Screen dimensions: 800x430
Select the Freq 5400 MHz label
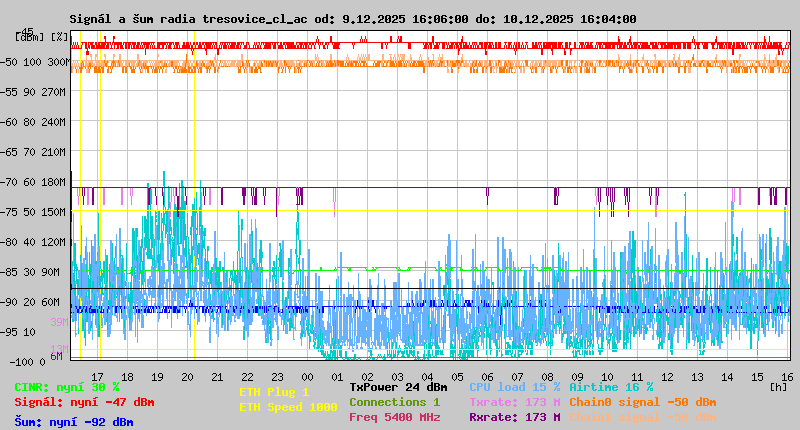[394, 417]
